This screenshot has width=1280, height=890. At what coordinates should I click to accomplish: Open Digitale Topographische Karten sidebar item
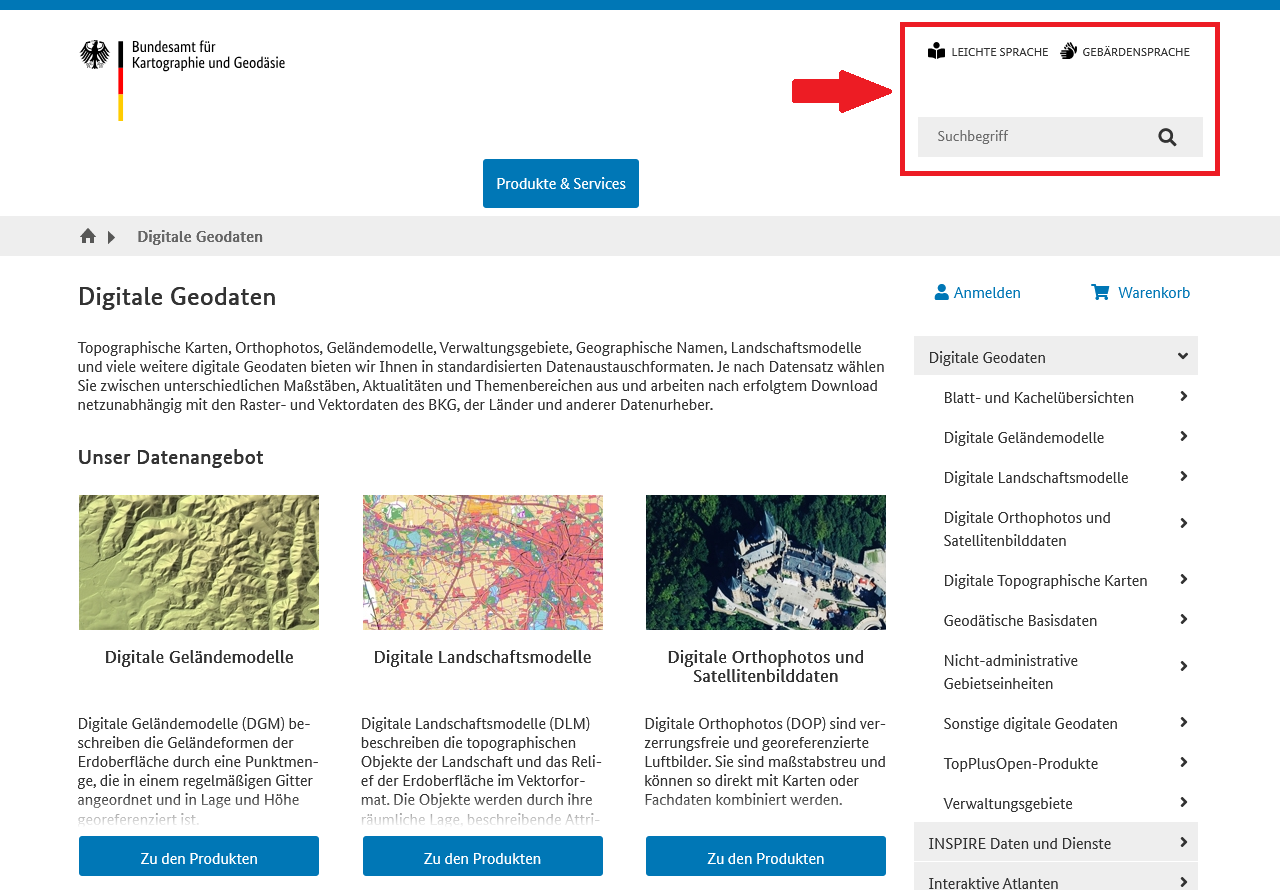pyautogui.click(x=1045, y=580)
